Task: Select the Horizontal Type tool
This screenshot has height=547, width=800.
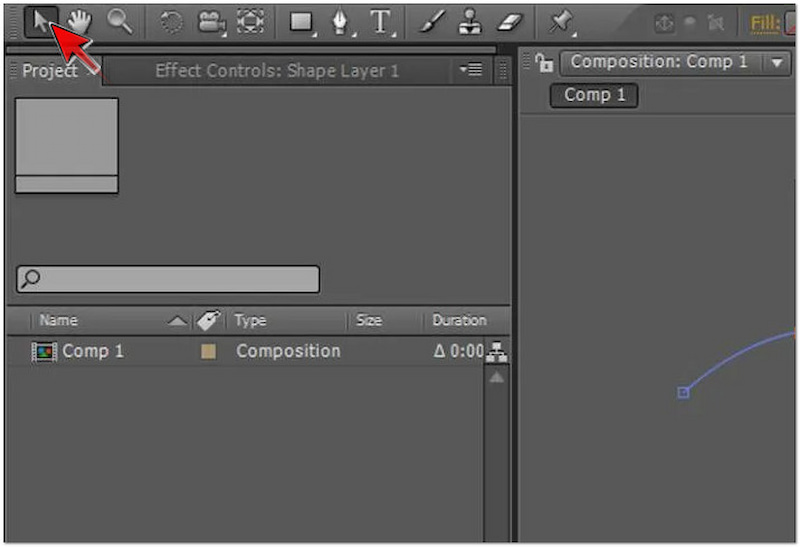Action: click(381, 22)
